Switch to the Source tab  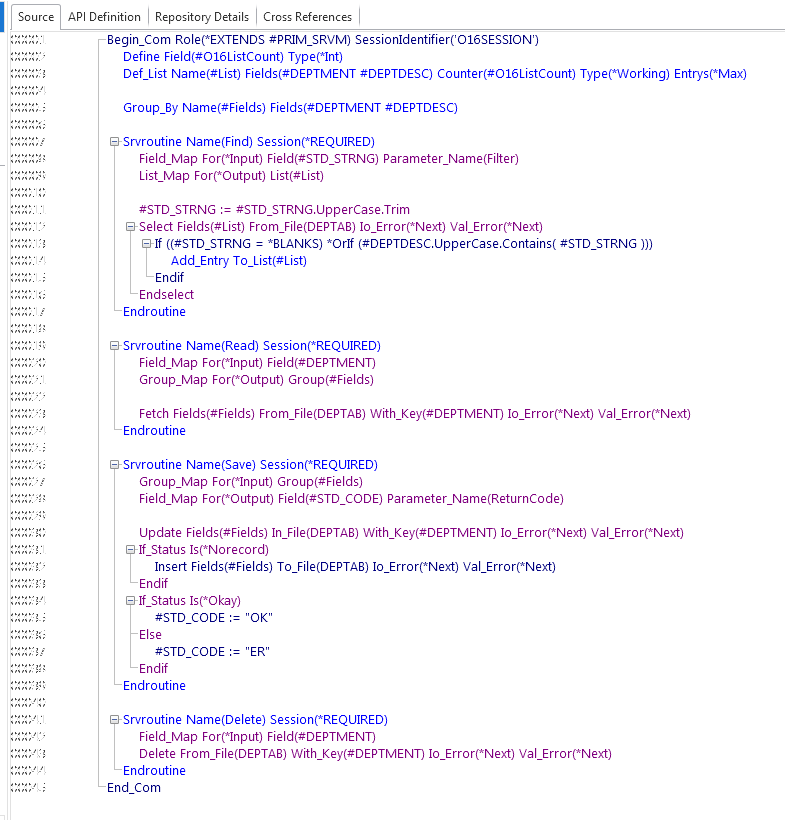tap(36, 17)
